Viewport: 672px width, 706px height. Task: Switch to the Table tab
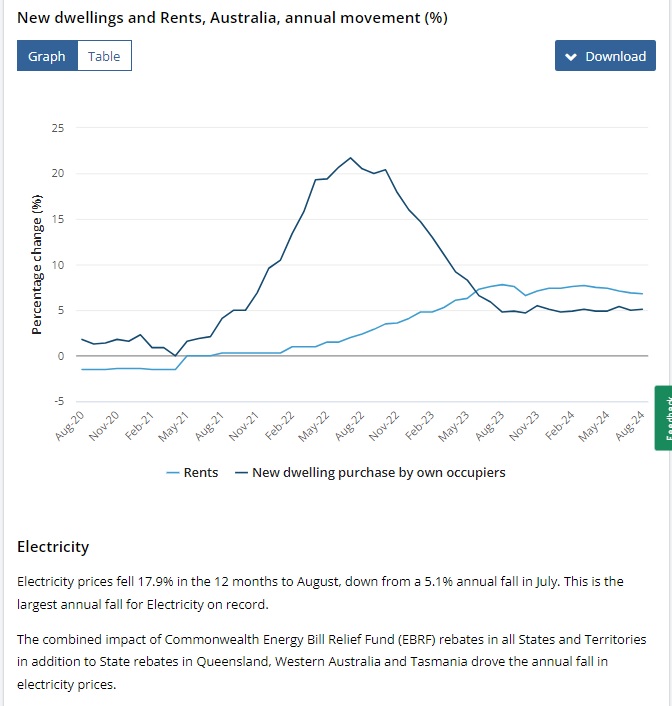pos(104,56)
